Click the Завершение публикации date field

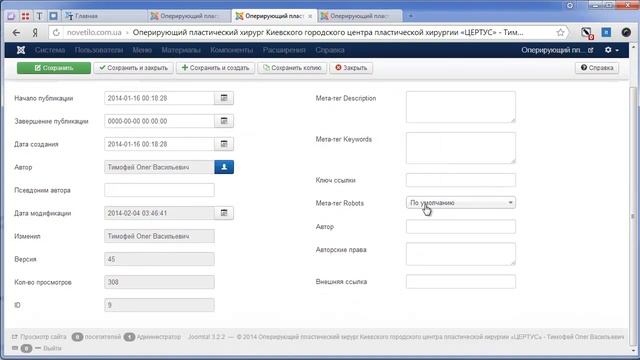[x=159, y=121]
